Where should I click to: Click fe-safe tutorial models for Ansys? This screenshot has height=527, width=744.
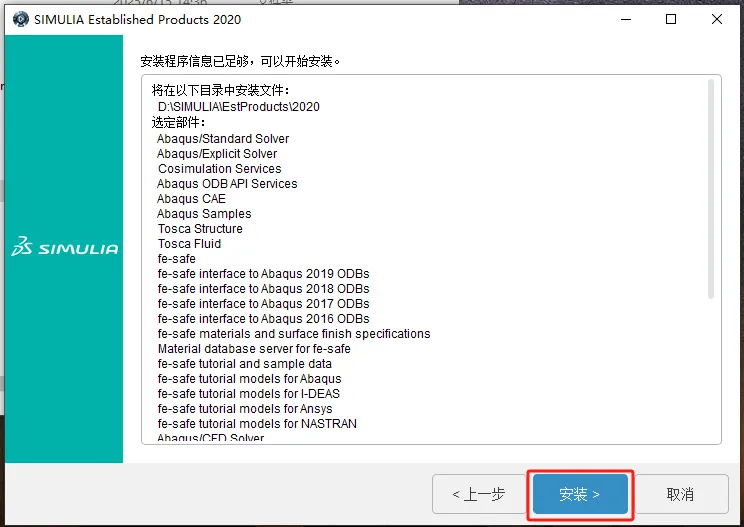pyautogui.click(x=245, y=409)
